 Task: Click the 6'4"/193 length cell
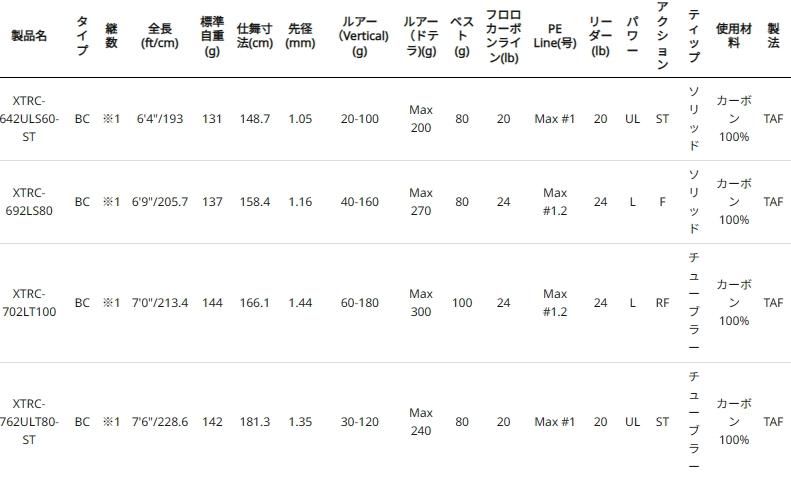click(160, 119)
